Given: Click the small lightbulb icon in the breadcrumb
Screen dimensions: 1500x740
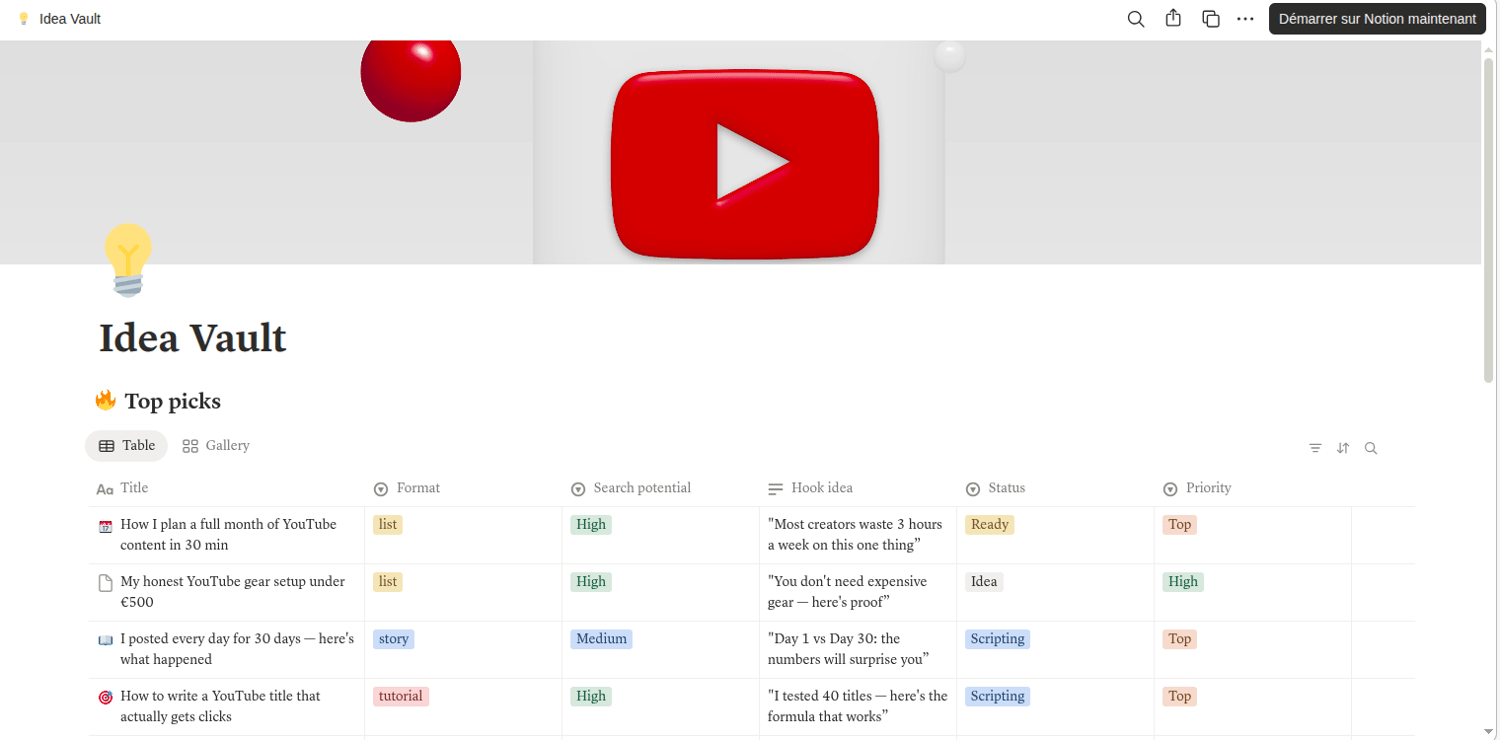Looking at the screenshot, I should click(x=24, y=19).
